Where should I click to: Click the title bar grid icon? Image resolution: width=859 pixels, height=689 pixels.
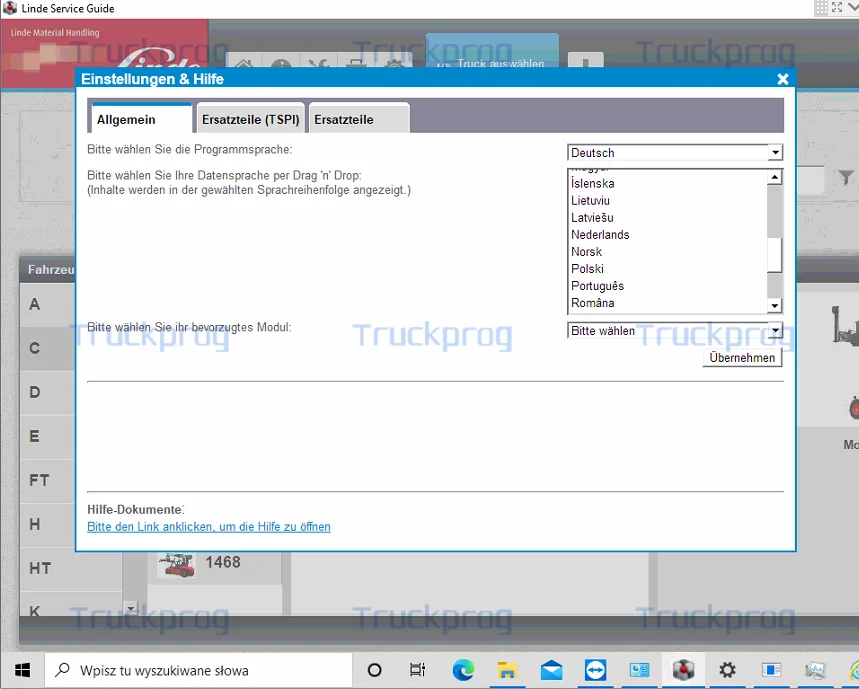point(821,7)
